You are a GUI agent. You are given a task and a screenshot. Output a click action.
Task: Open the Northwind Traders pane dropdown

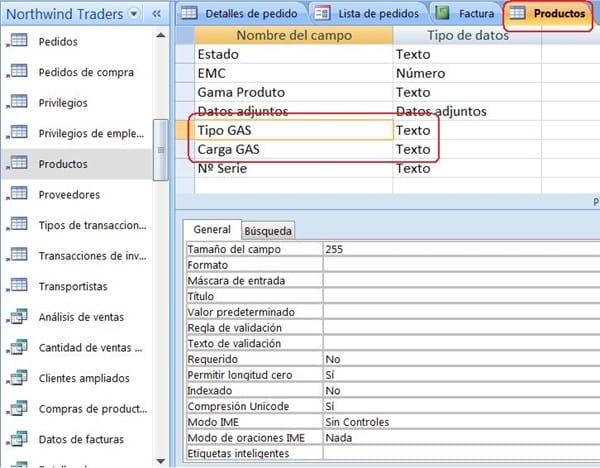click(x=134, y=14)
